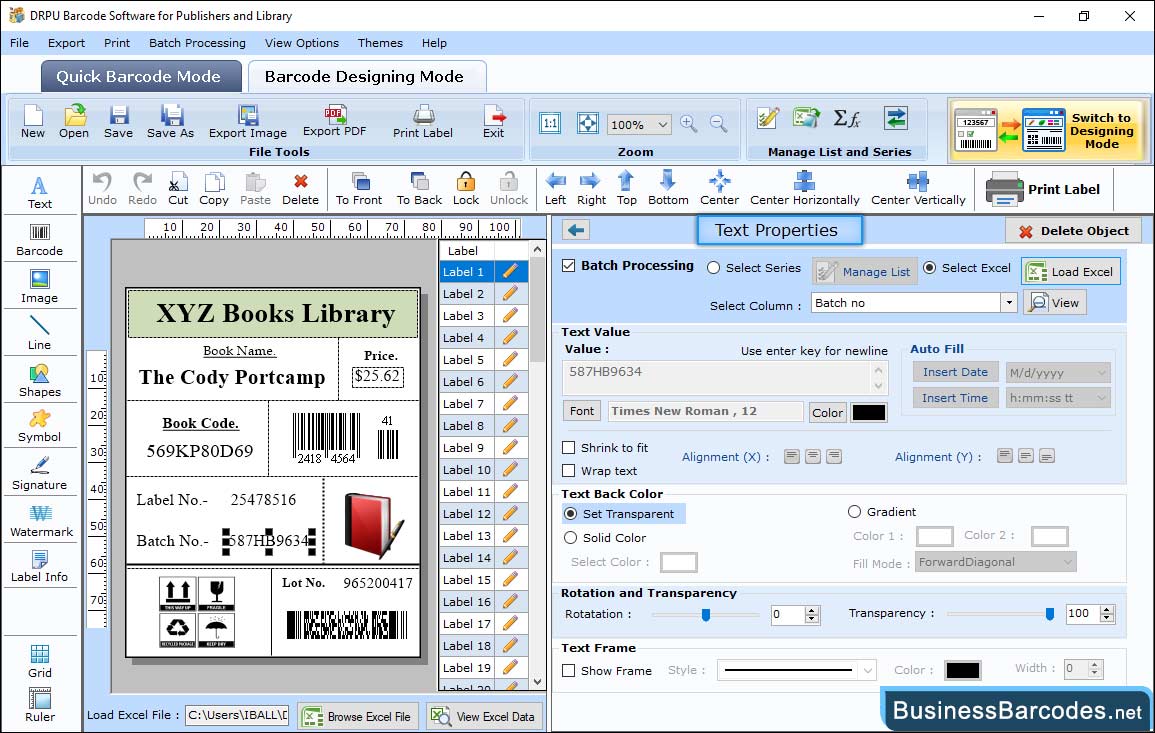The image size is (1155, 733).
Task: Toggle the Ruler option
Action: tap(40, 705)
